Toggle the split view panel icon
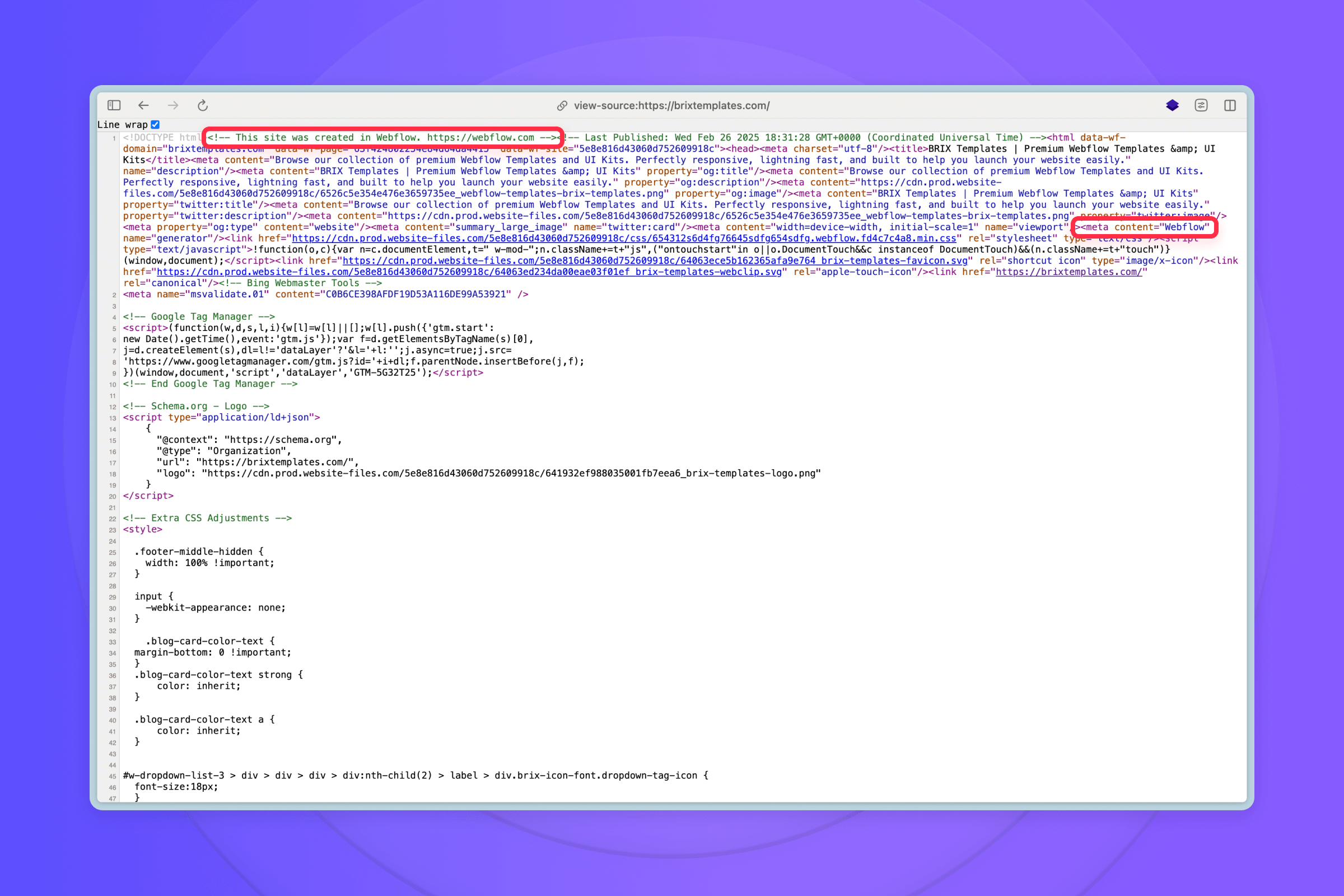 click(x=1230, y=105)
